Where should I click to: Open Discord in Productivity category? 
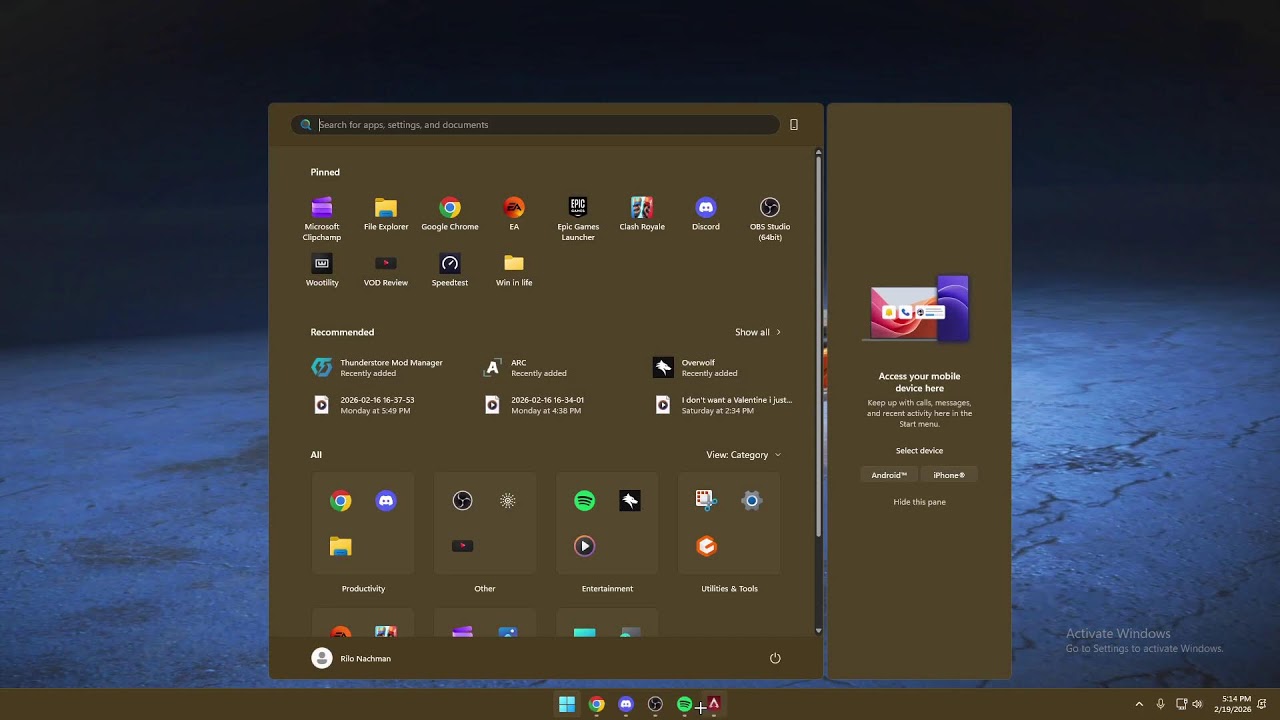coord(386,501)
